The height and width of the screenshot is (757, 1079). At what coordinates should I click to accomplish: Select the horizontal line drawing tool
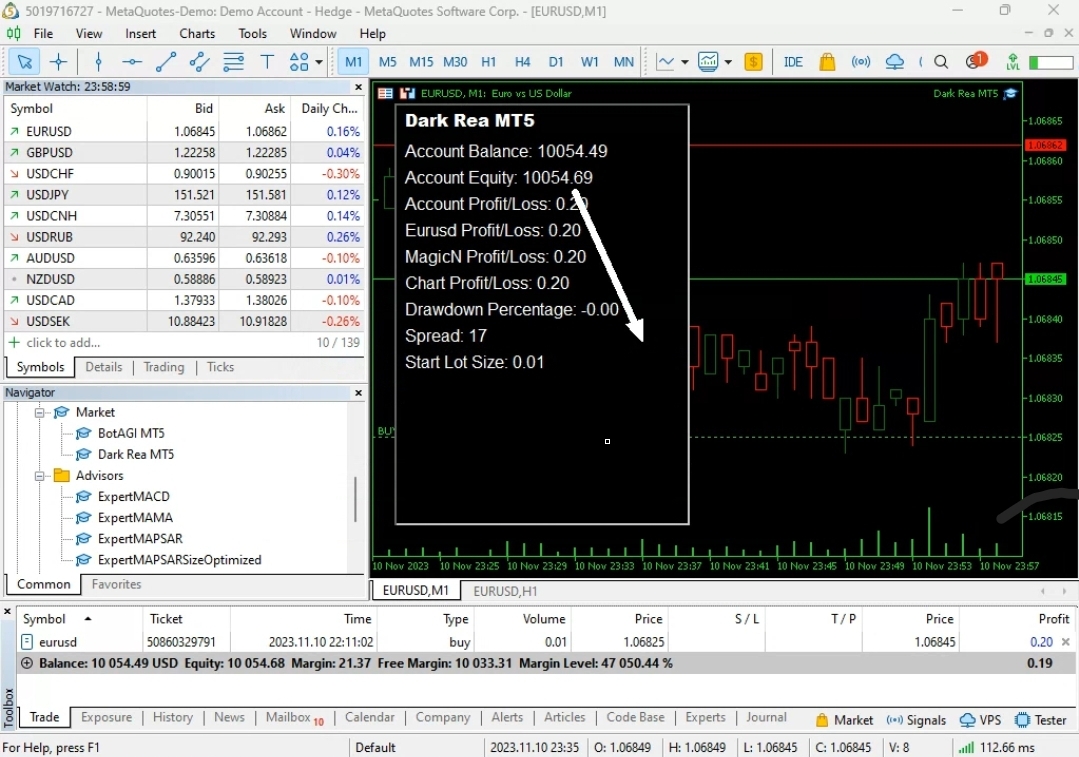pyautogui.click(x=131, y=62)
